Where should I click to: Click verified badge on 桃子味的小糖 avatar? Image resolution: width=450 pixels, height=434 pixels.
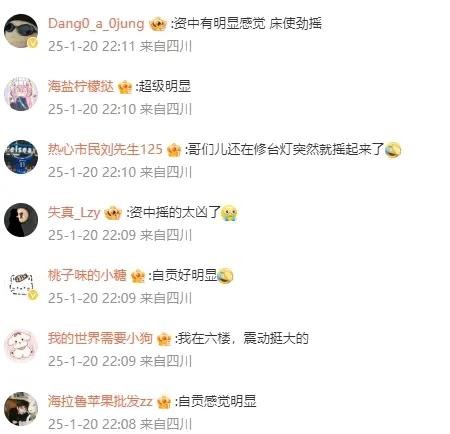click(x=33, y=295)
